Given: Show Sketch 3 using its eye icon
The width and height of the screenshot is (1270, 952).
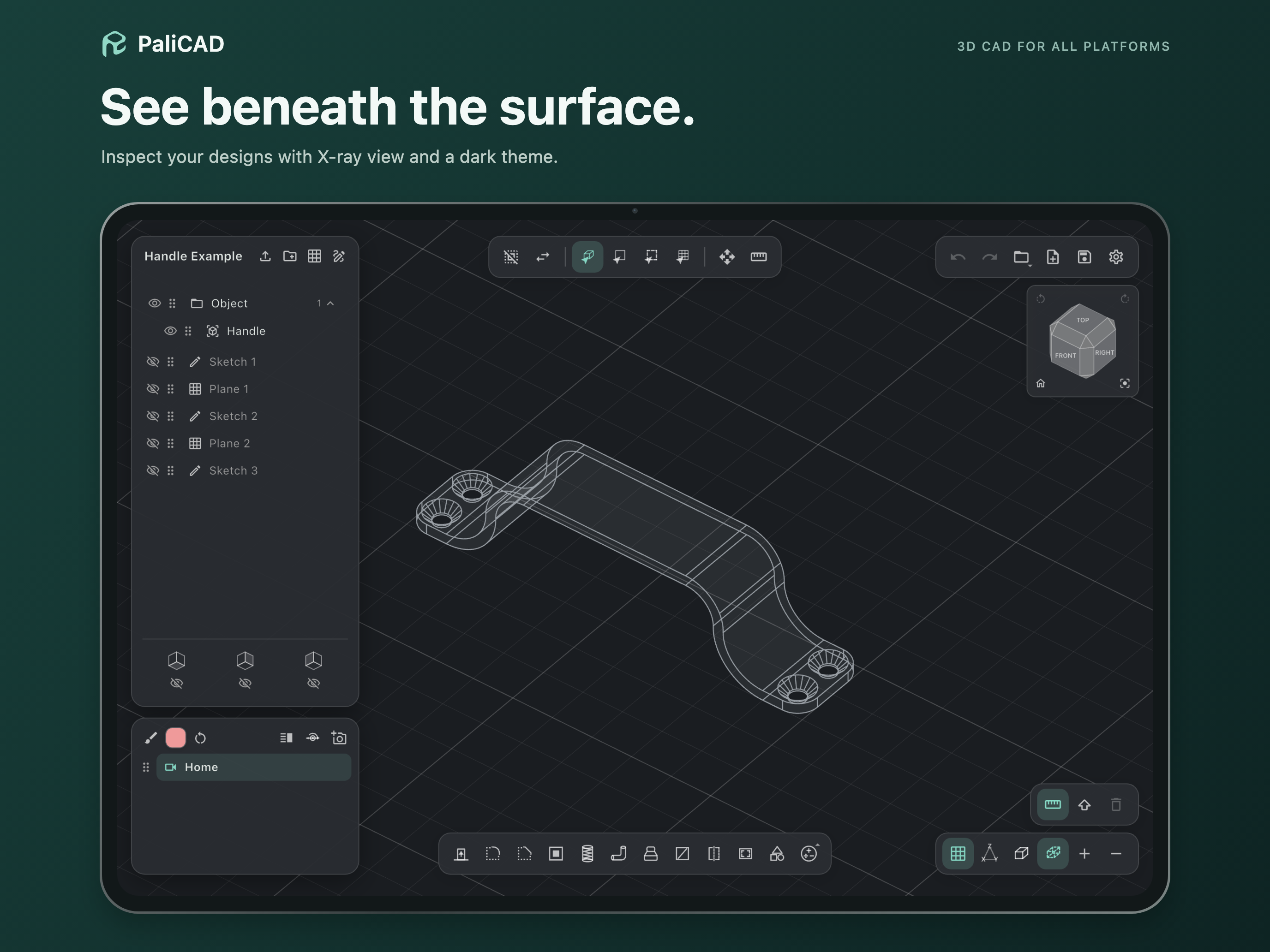Looking at the screenshot, I should [153, 470].
